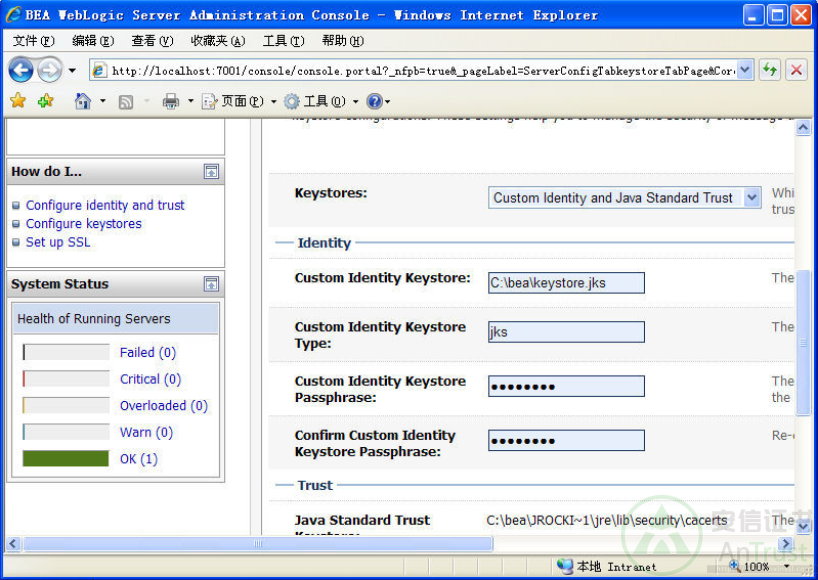Screen dimensions: 818x580
Task: Expand the address bar URL dropdown
Action: pos(745,70)
